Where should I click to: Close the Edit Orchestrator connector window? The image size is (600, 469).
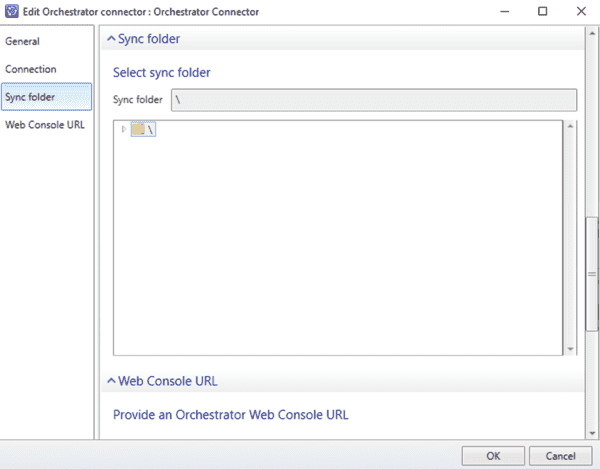581,11
